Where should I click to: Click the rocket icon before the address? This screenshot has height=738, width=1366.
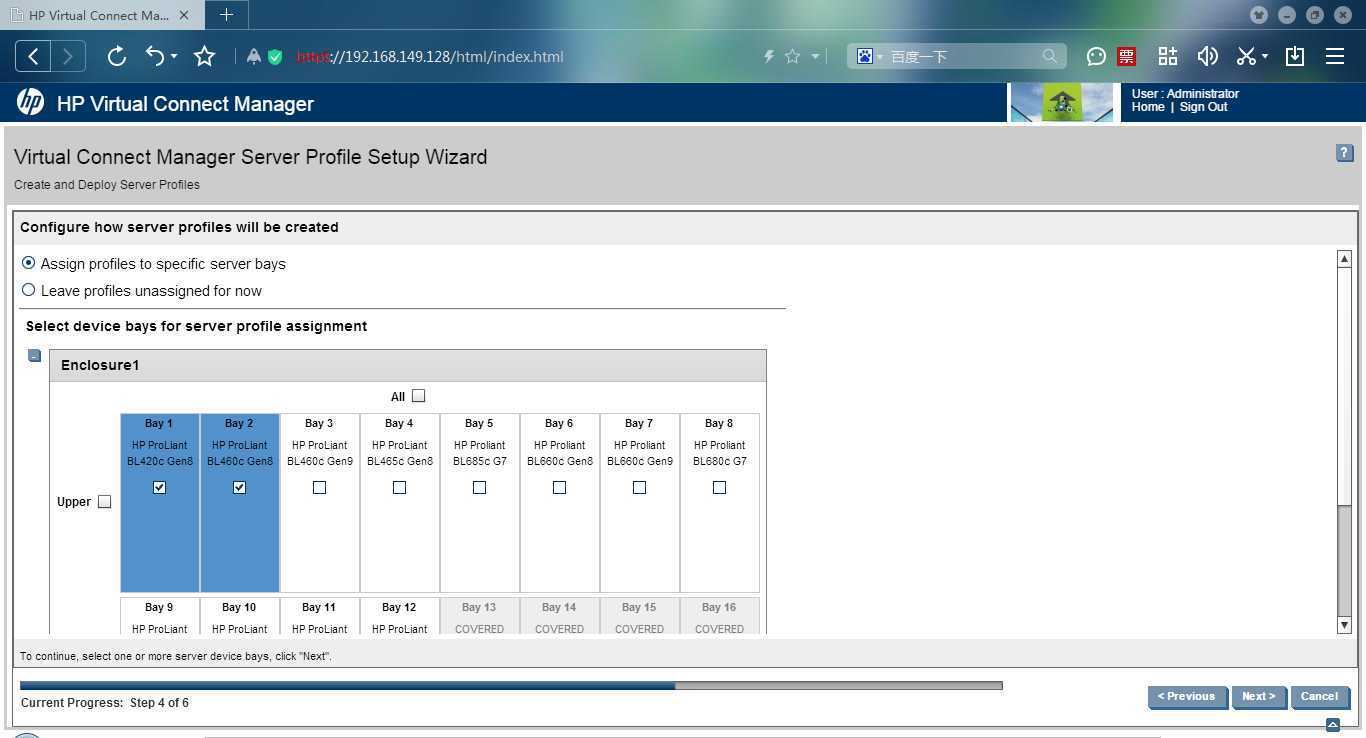click(254, 57)
